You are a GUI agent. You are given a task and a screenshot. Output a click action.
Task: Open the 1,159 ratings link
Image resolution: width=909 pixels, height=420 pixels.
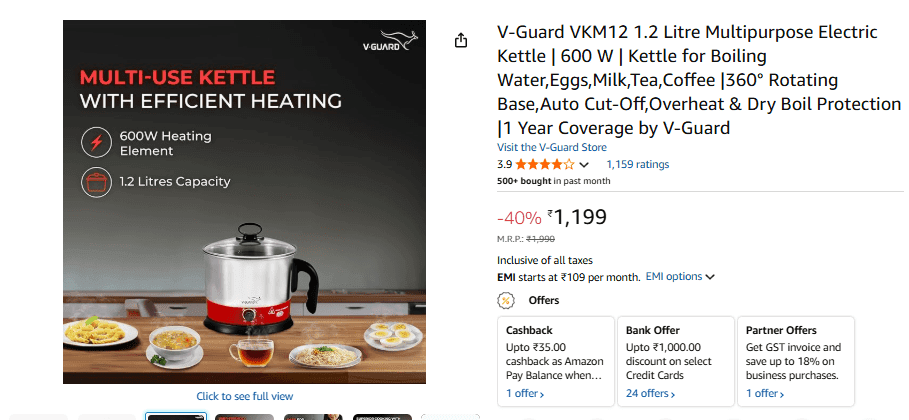tap(638, 165)
